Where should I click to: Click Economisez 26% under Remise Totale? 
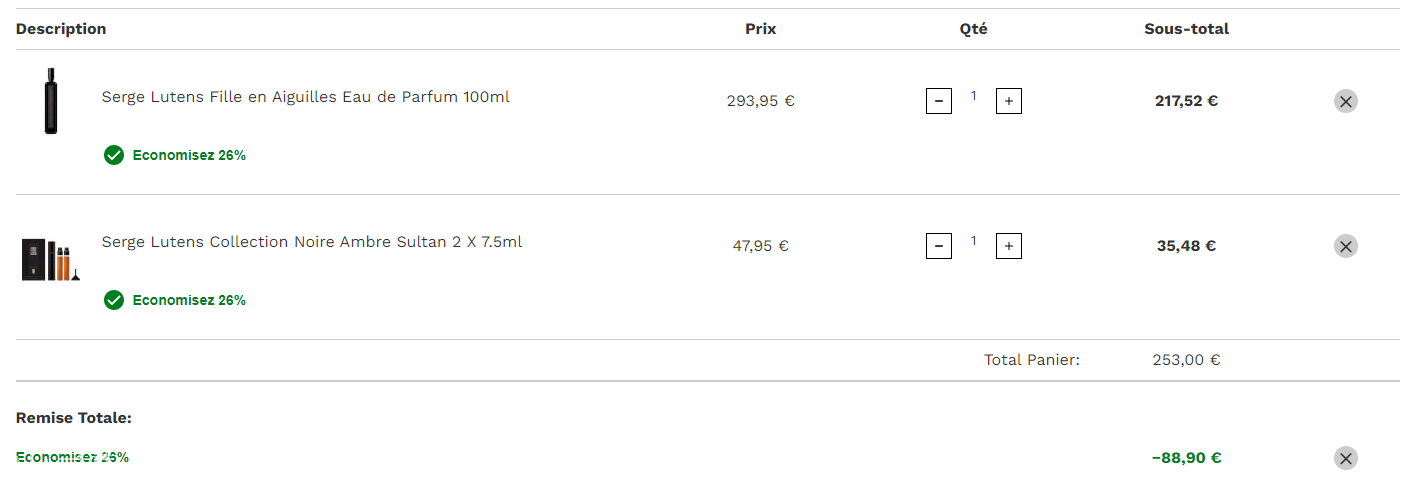tap(72, 457)
